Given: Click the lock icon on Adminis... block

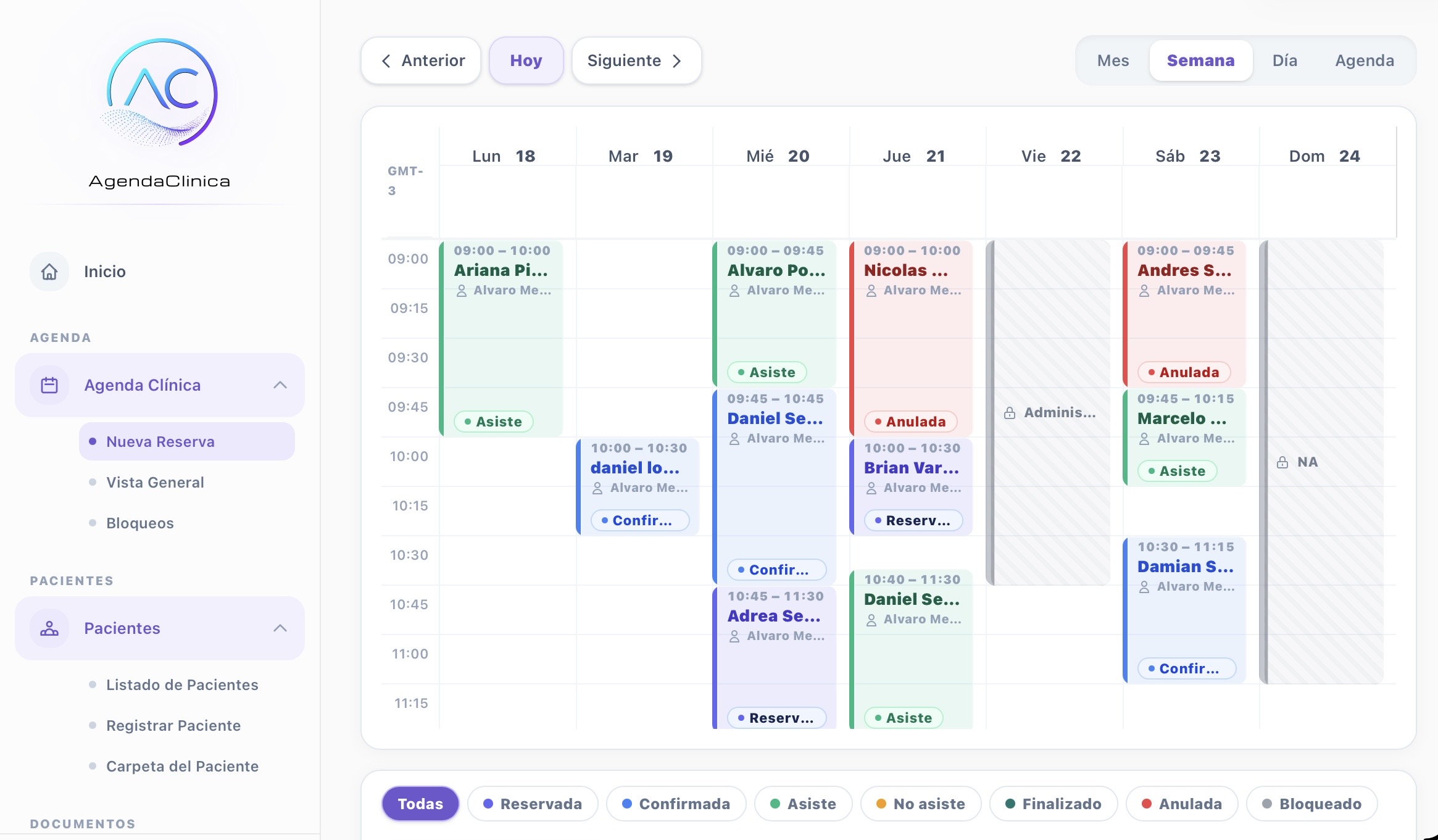Looking at the screenshot, I should (1010, 413).
